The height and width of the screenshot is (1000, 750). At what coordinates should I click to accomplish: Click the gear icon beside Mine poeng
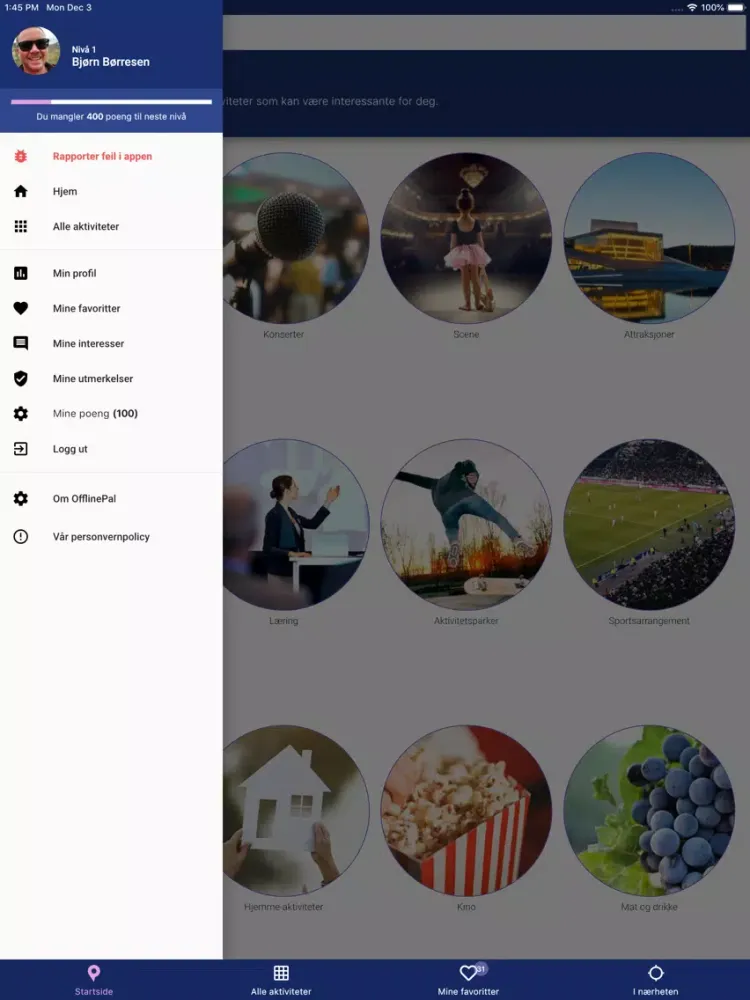coord(20,413)
